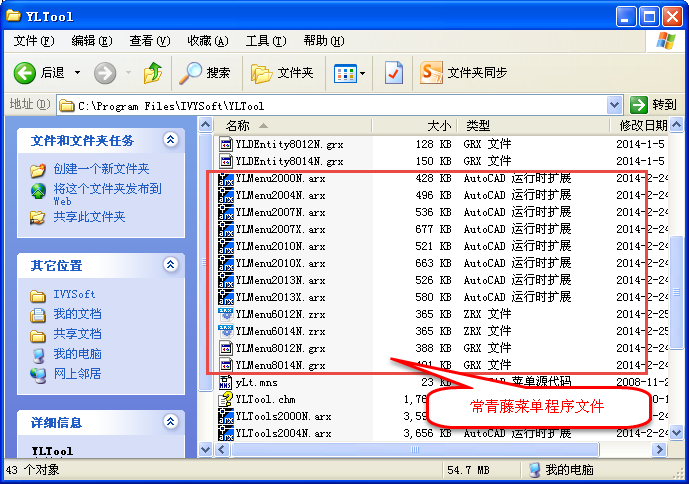Viewport: 689px width, 484px height.
Task: Sort by the 大小 column header
Action: pos(415,126)
